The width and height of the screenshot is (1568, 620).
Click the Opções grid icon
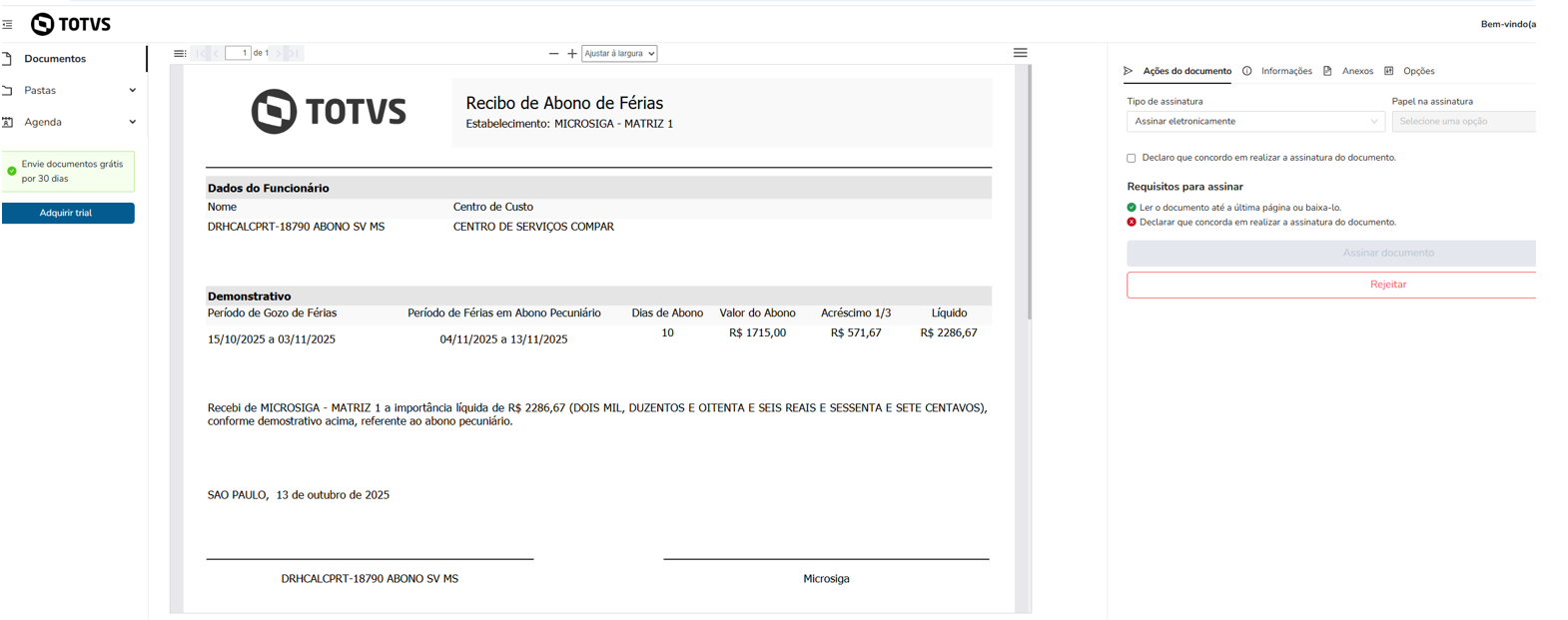(x=1388, y=71)
